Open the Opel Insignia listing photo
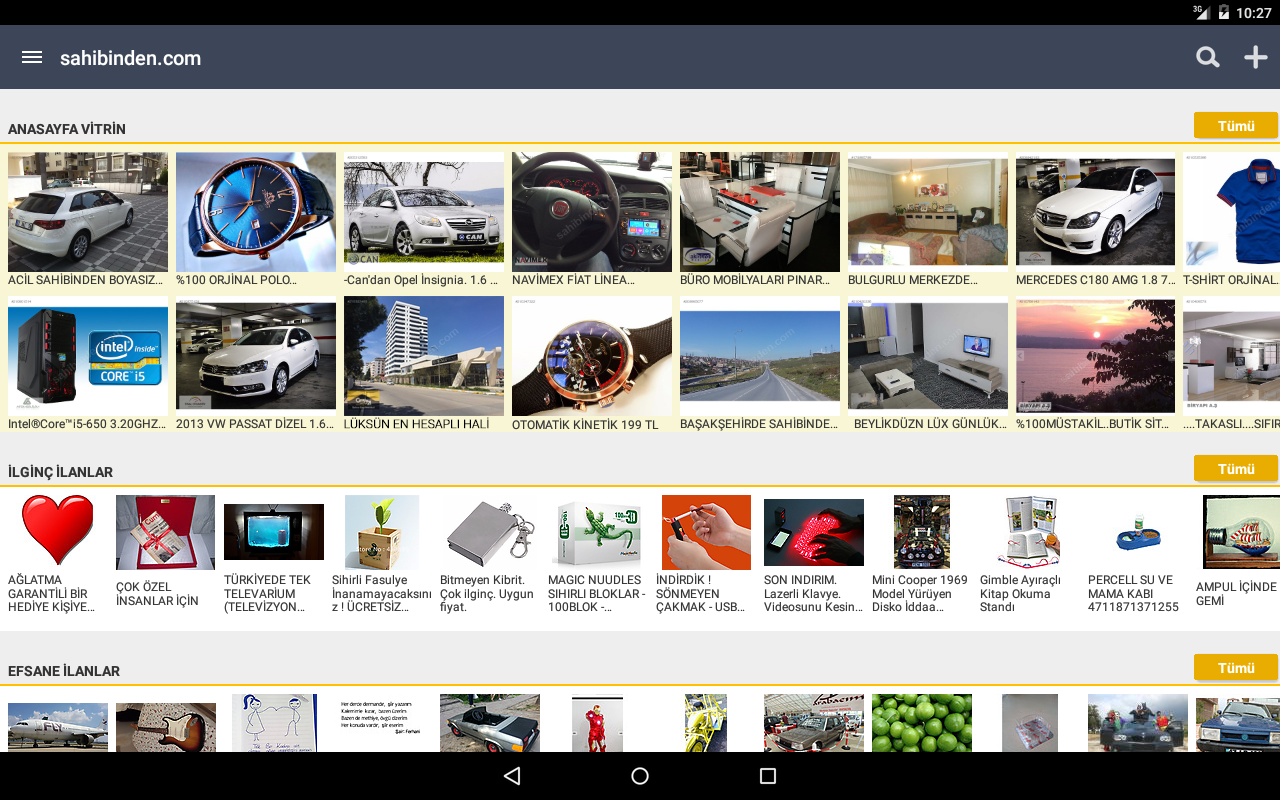 point(424,212)
